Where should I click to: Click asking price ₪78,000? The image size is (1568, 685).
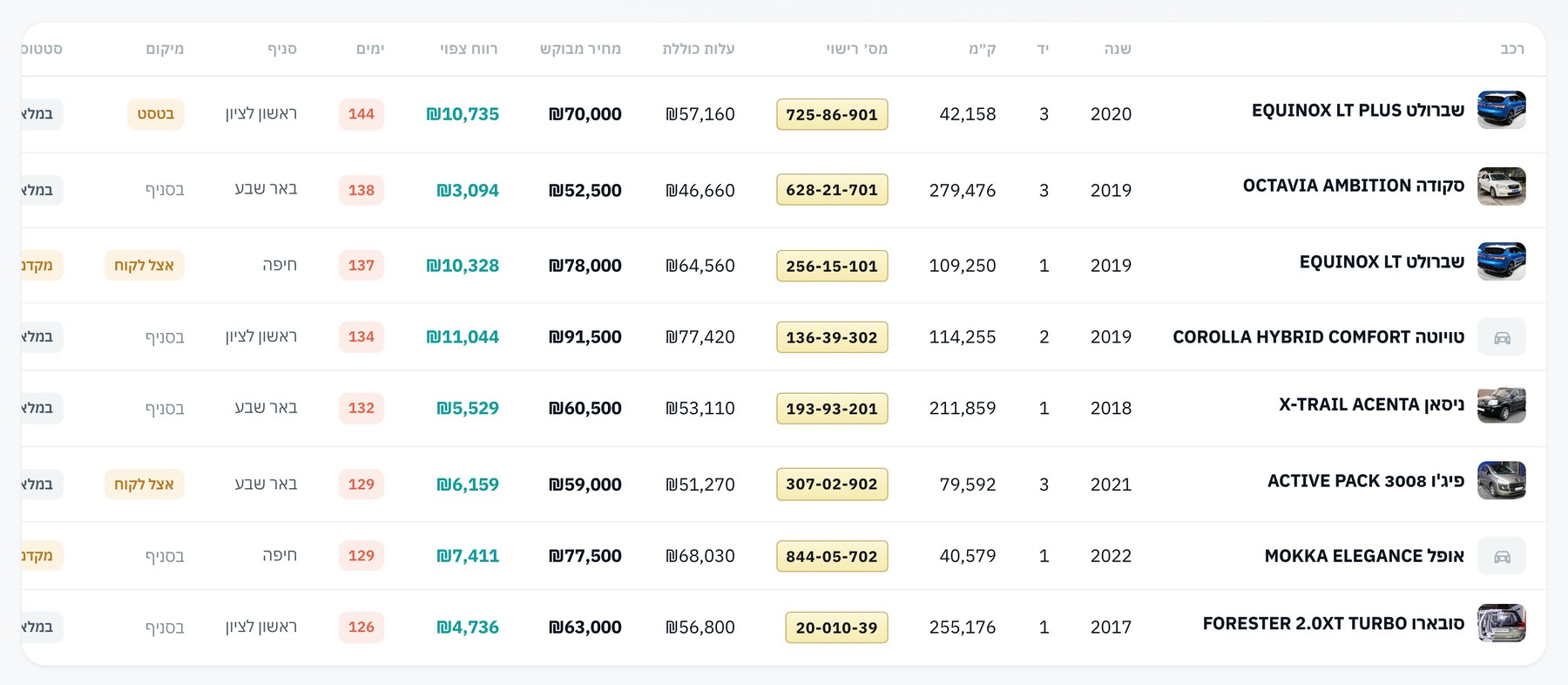point(585,266)
